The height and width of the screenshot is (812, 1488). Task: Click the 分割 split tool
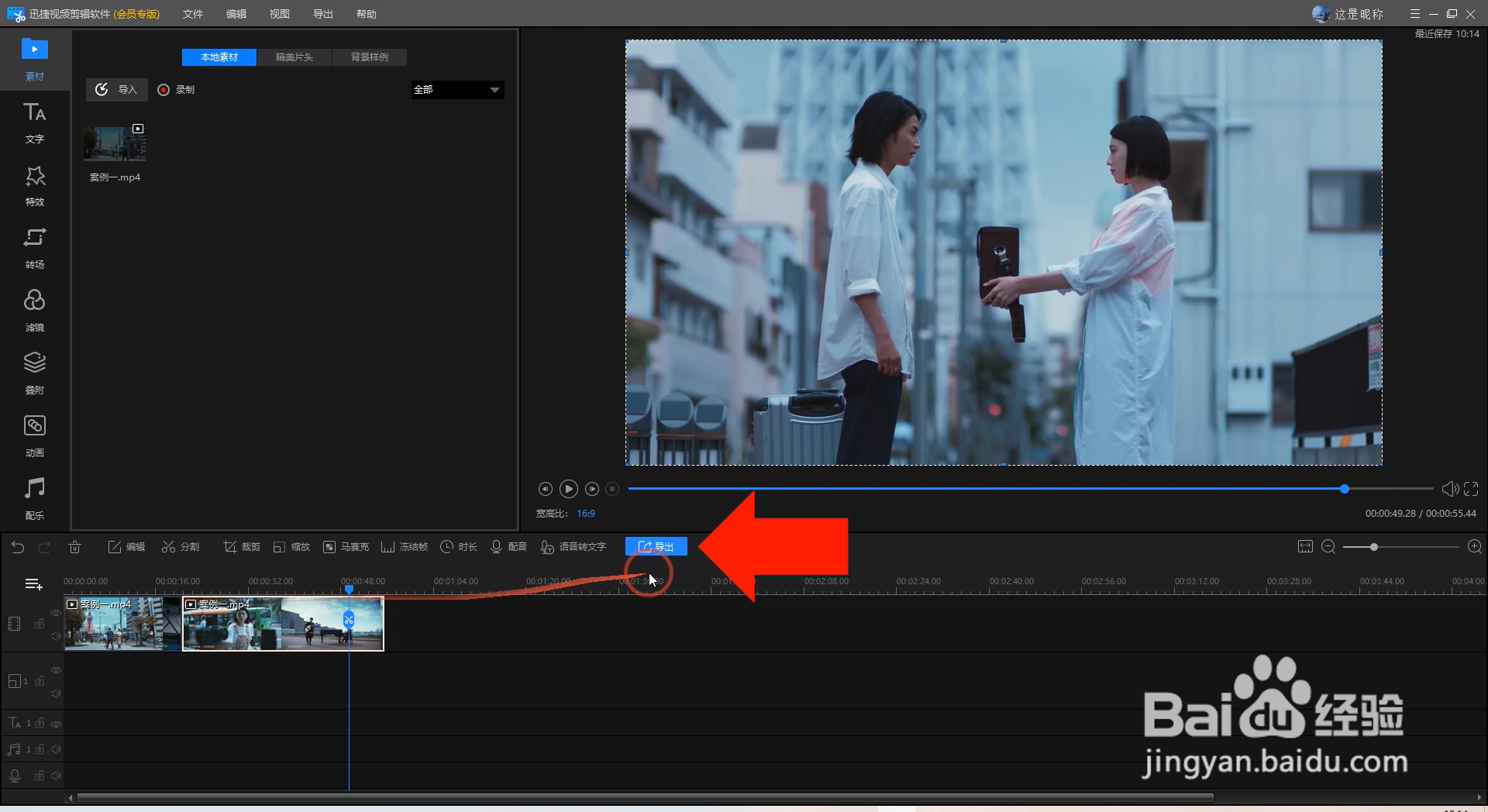(181, 547)
